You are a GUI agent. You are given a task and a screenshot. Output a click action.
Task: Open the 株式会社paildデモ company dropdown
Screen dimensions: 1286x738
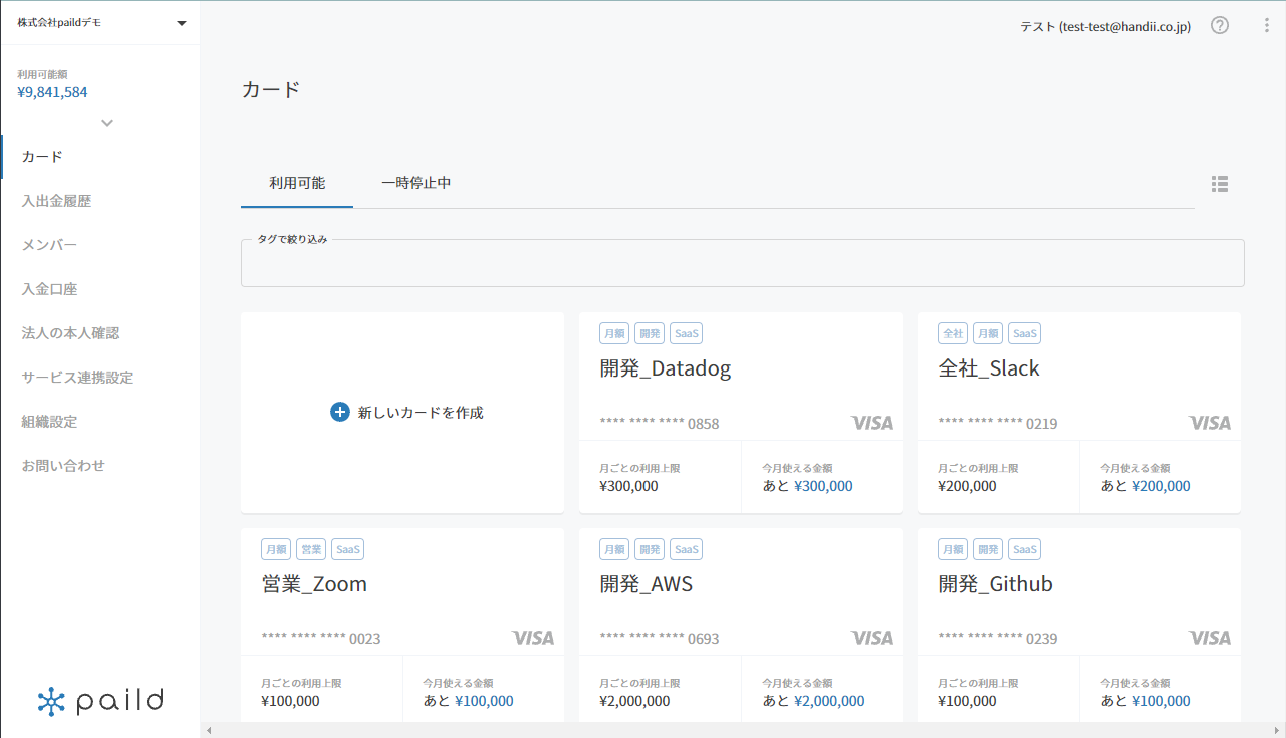(x=100, y=22)
